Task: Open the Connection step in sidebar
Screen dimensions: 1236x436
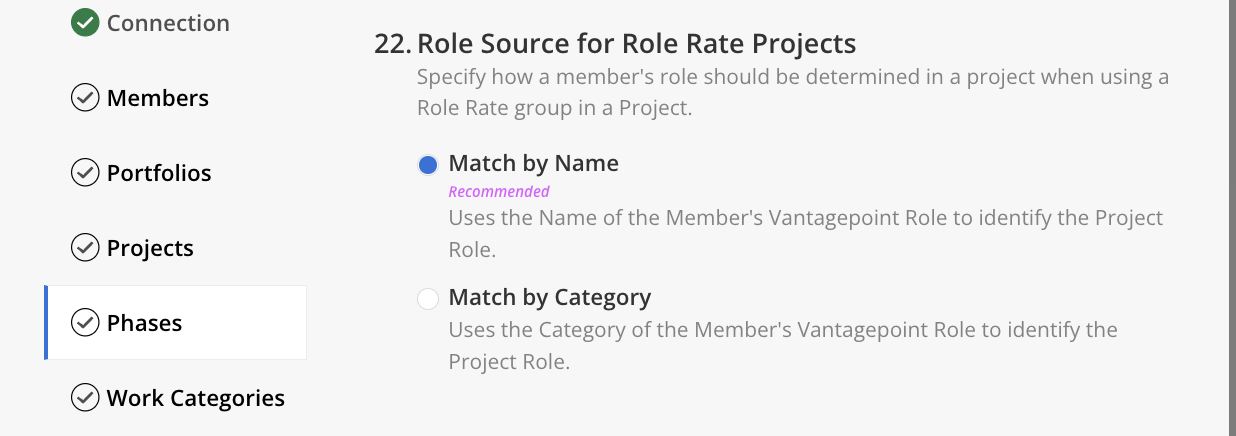Action: (x=168, y=23)
